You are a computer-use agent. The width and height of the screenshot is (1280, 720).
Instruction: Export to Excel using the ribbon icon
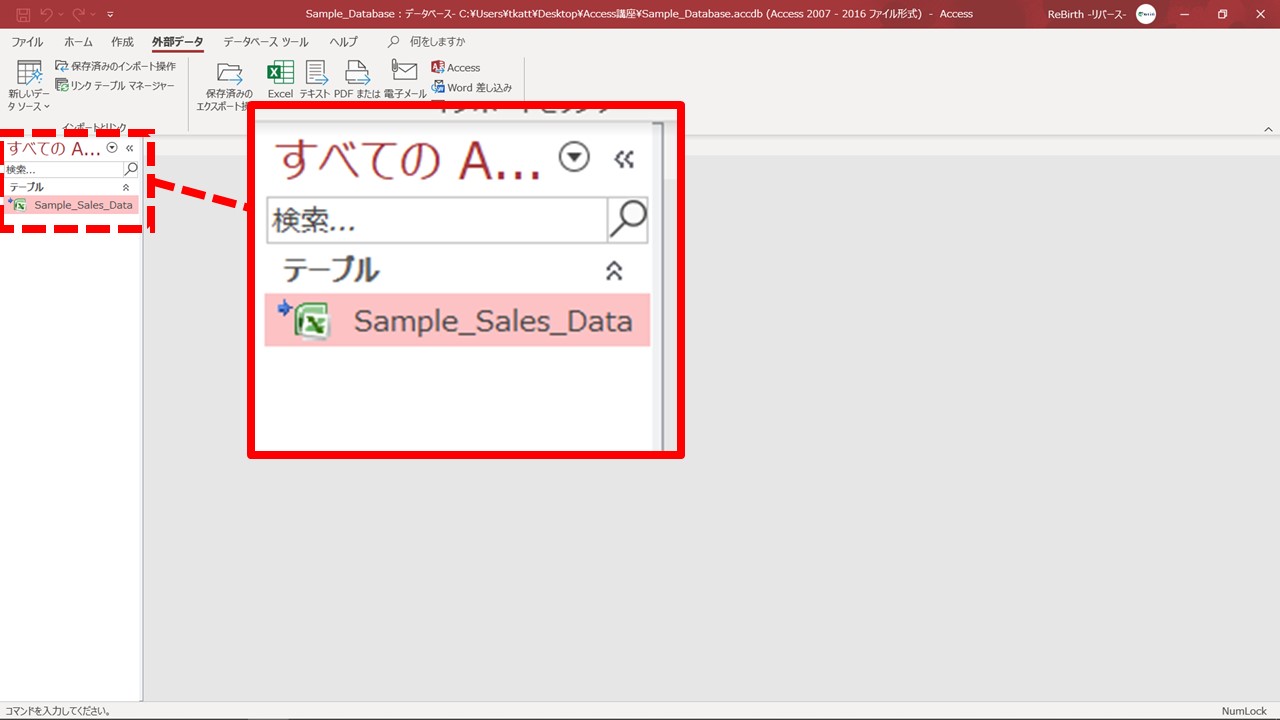pos(280,78)
